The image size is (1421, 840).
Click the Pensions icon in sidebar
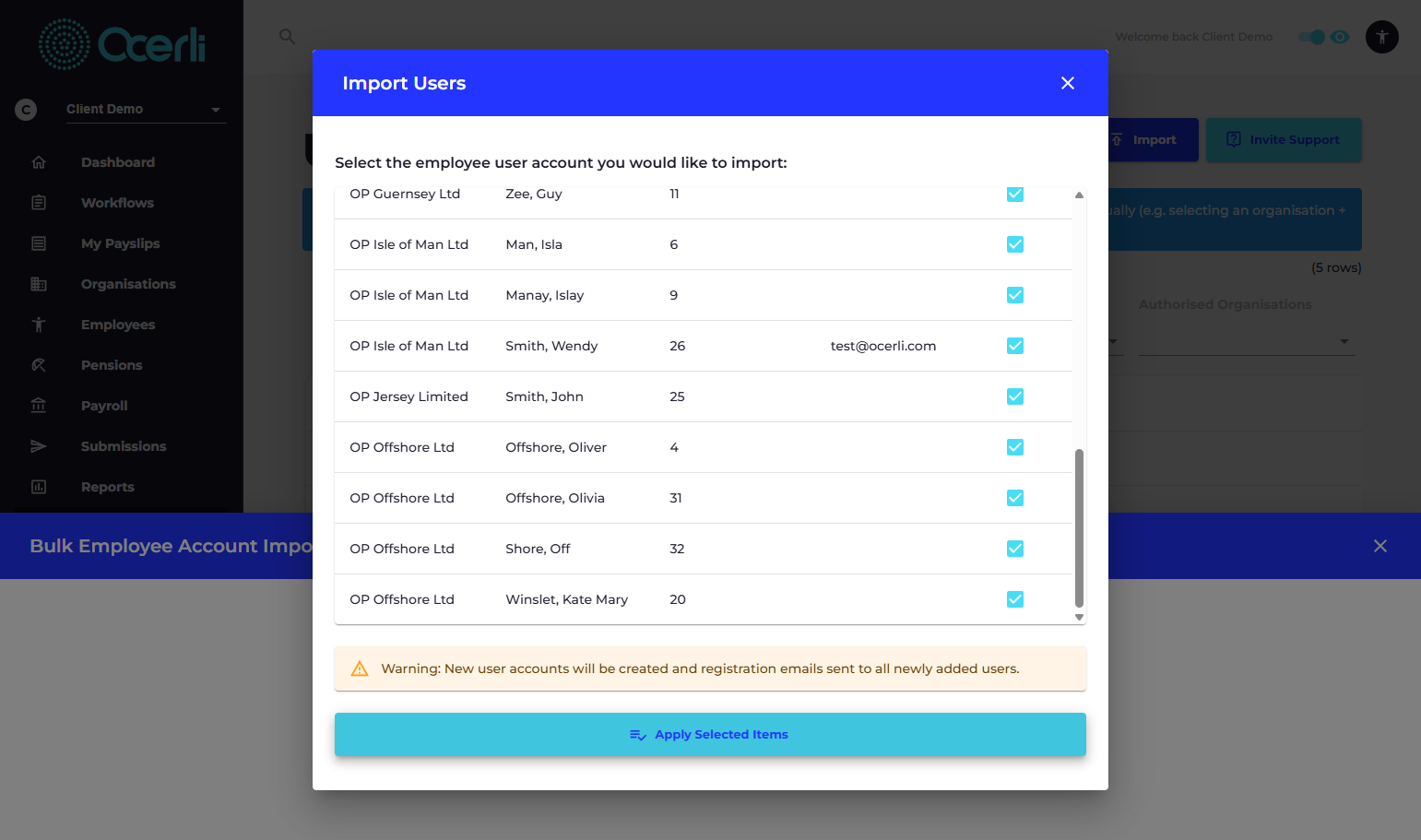39,365
